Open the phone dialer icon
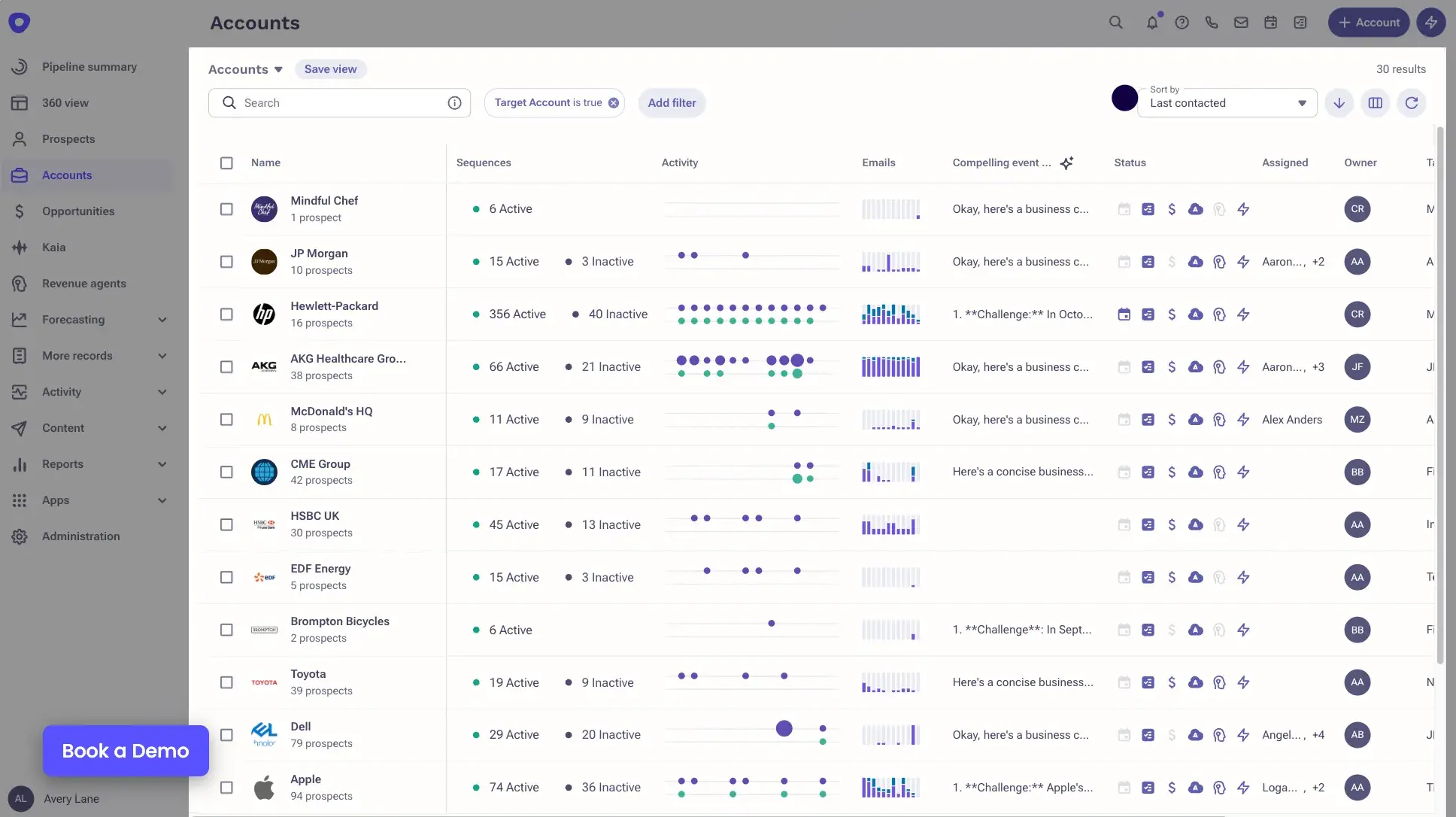1456x817 pixels. click(x=1212, y=23)
